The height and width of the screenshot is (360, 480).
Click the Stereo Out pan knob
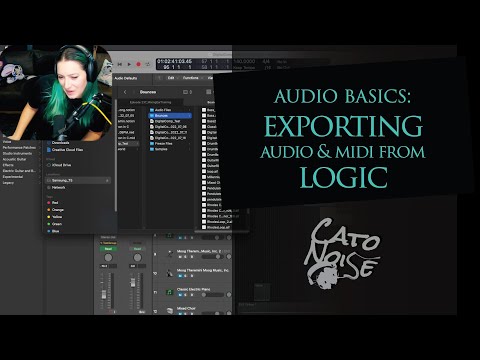point(108,257)
